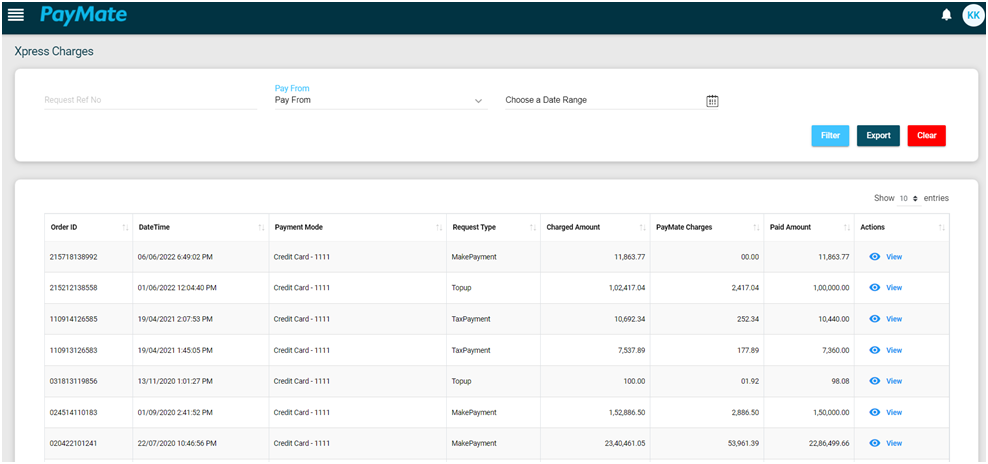Open View link for order 215718138992
988x464 pixels.
tap(894, 257)
